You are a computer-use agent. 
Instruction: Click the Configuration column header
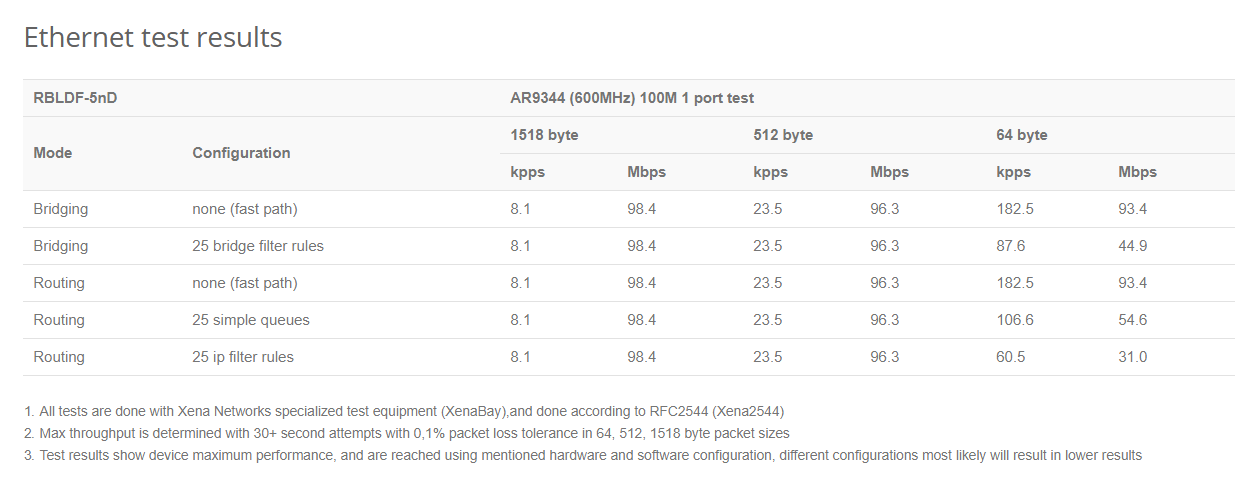click(241, 153)
